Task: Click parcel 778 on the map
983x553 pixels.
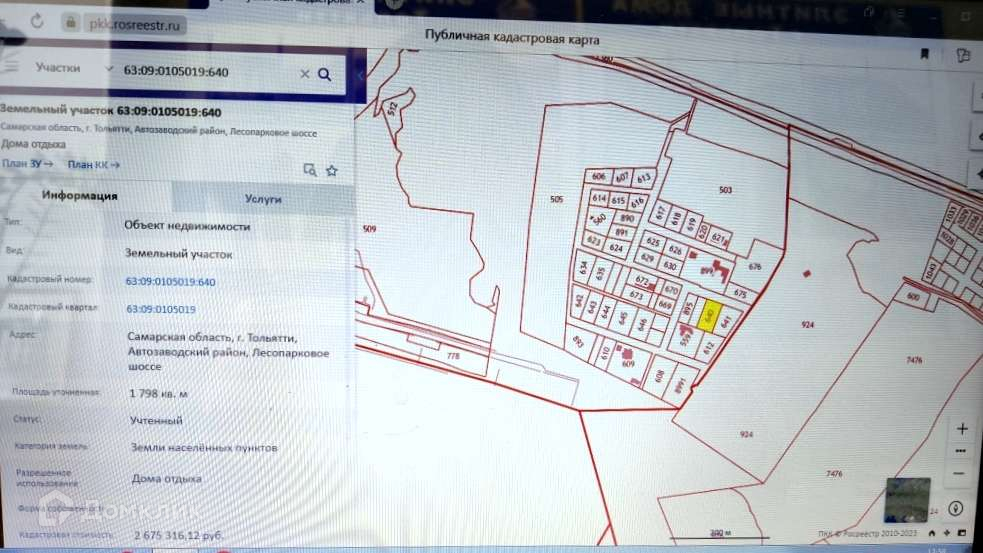Action: (453, 356)
